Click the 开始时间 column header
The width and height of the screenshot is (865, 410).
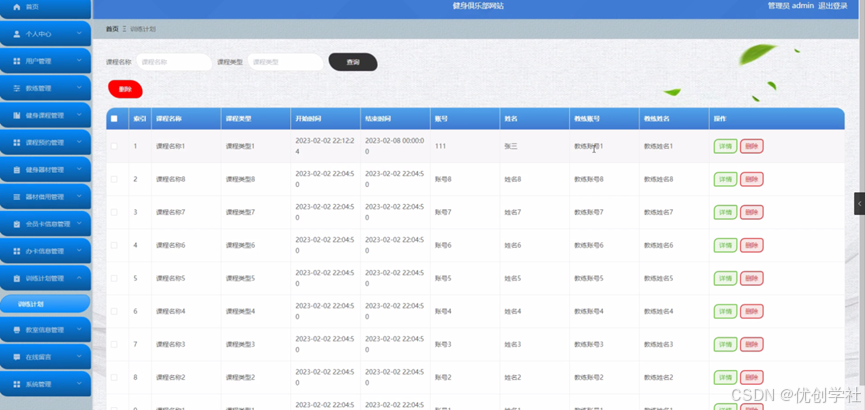click(308, 119)
